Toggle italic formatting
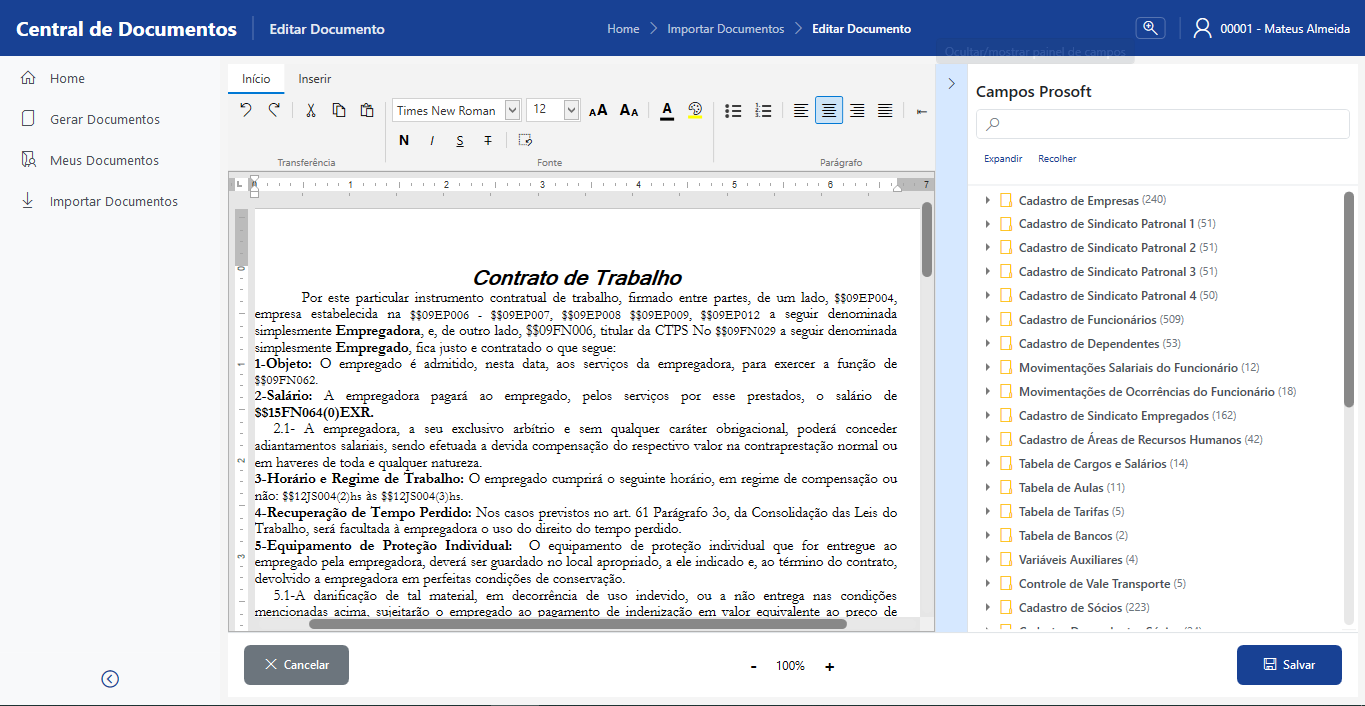Screen dimensions: 1365x706 pyautogui.click(x=432, y=140)
